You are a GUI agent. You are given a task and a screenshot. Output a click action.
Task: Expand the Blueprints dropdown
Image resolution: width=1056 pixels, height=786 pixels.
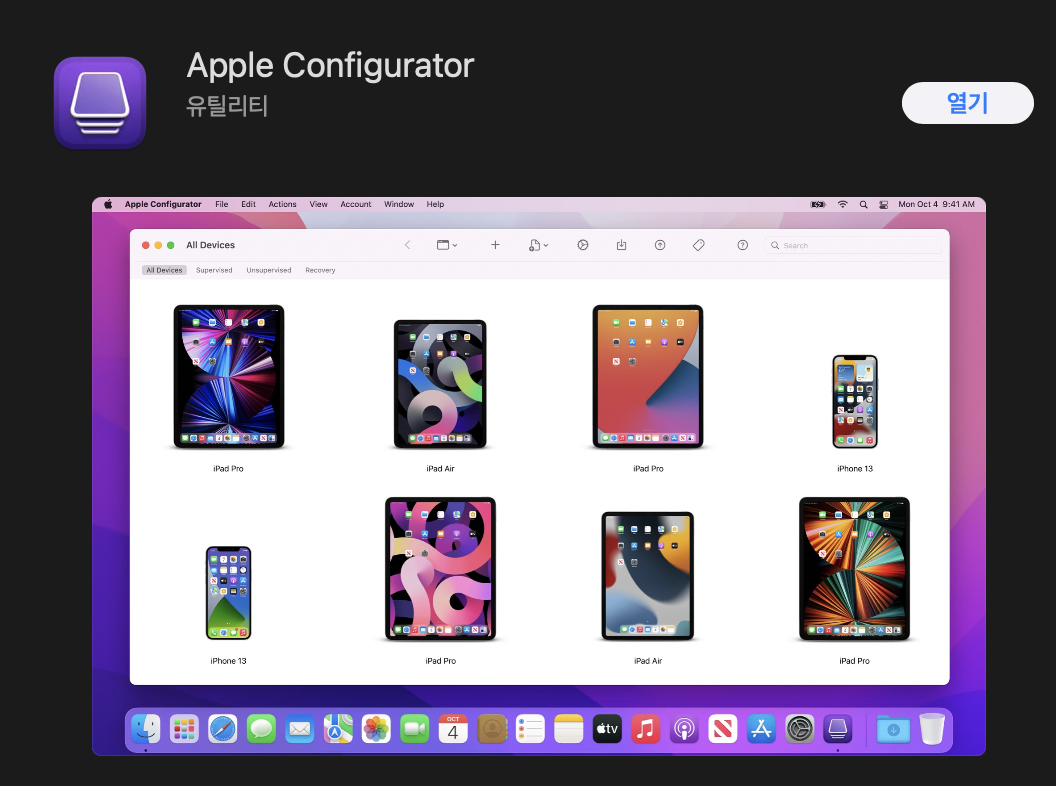(538, 245)
